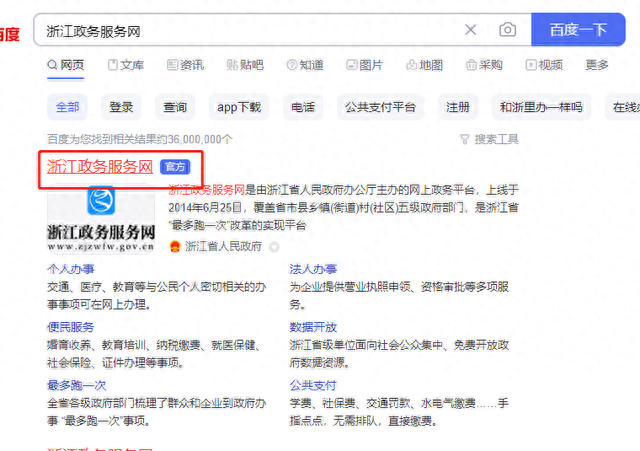Open the 采购 tab
The height and width of the screenshot is (451, 640).
(x=484, y=65)
